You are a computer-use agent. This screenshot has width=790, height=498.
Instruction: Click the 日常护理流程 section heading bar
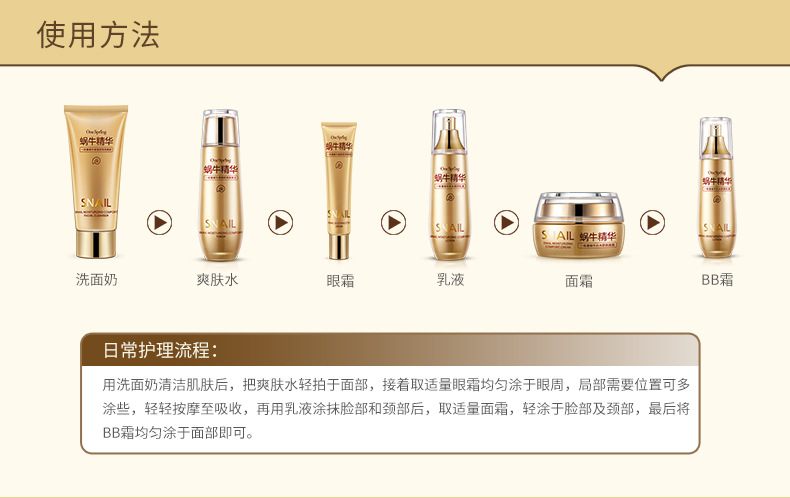click(390, 350)
